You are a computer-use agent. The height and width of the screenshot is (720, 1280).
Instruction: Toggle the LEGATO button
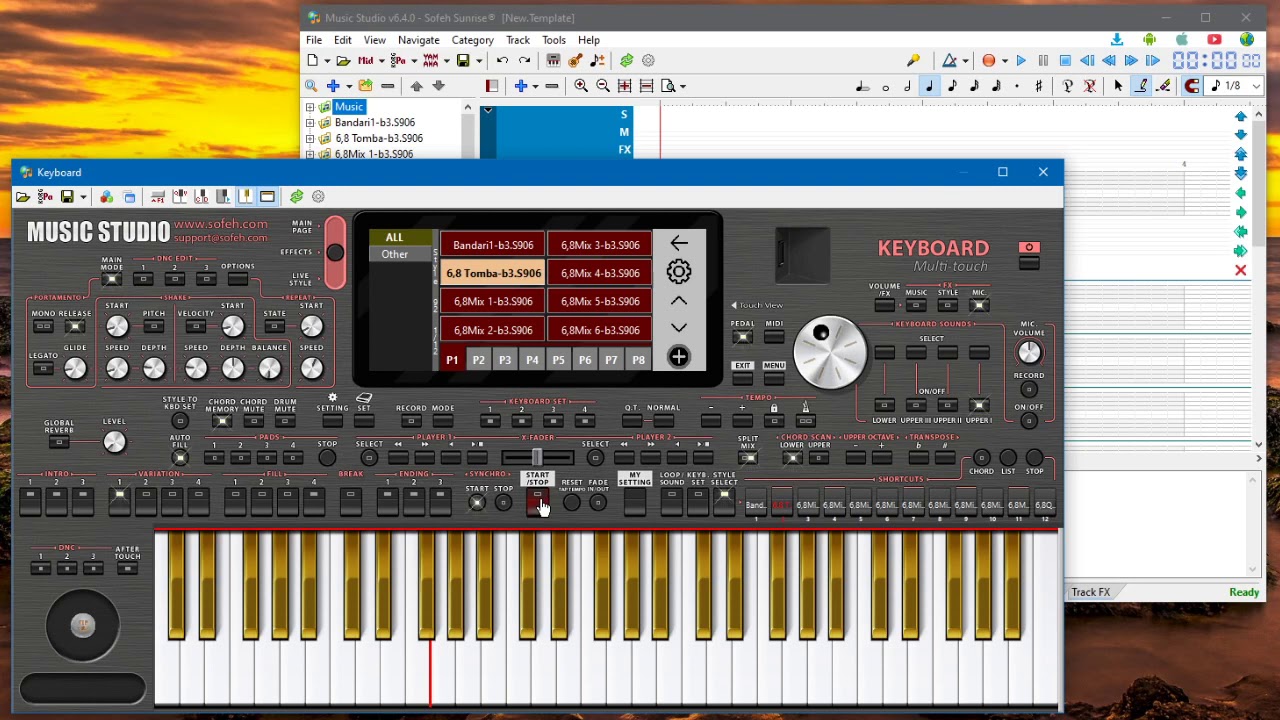pos(43,369)
